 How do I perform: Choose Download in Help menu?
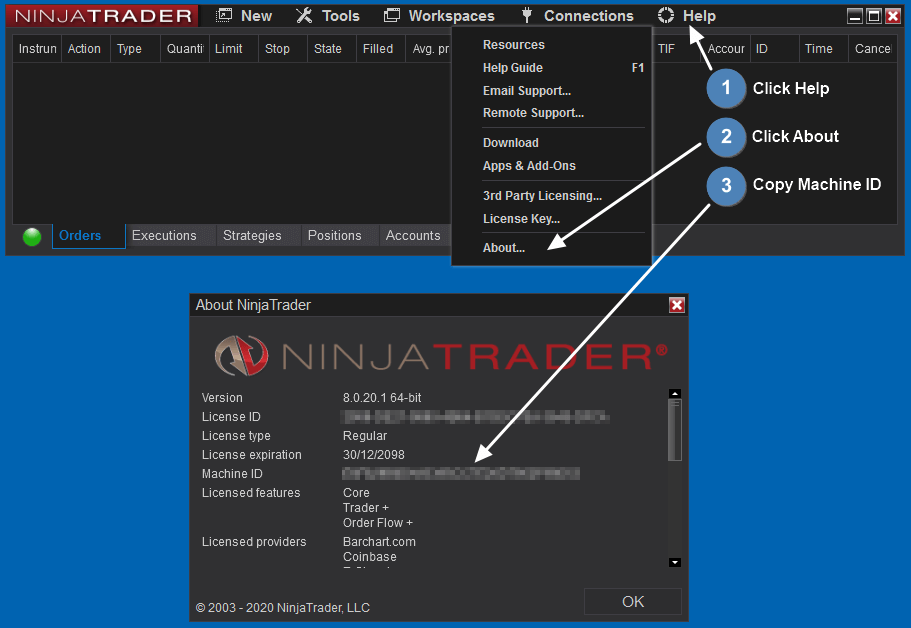[x=511, y=143]
